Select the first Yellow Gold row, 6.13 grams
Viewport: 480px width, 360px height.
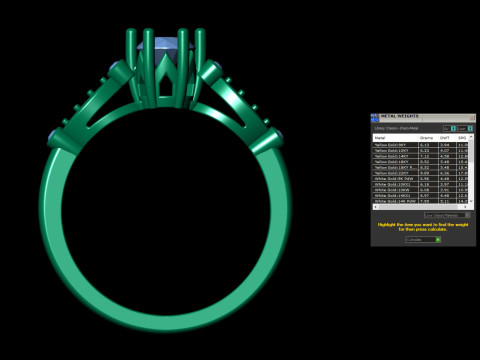[421, 145]
